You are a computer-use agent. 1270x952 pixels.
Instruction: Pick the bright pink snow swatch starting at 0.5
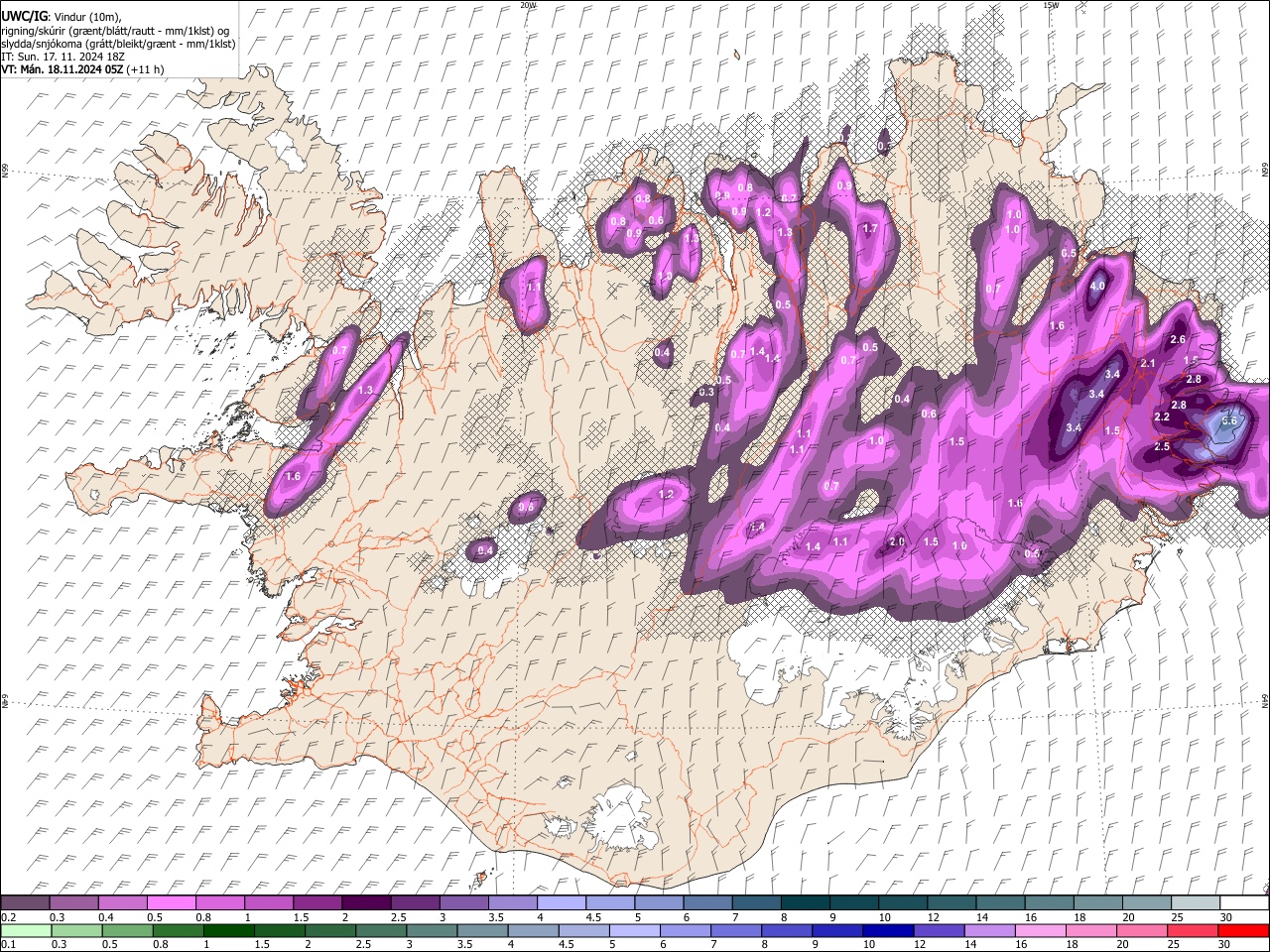[171, 903]
